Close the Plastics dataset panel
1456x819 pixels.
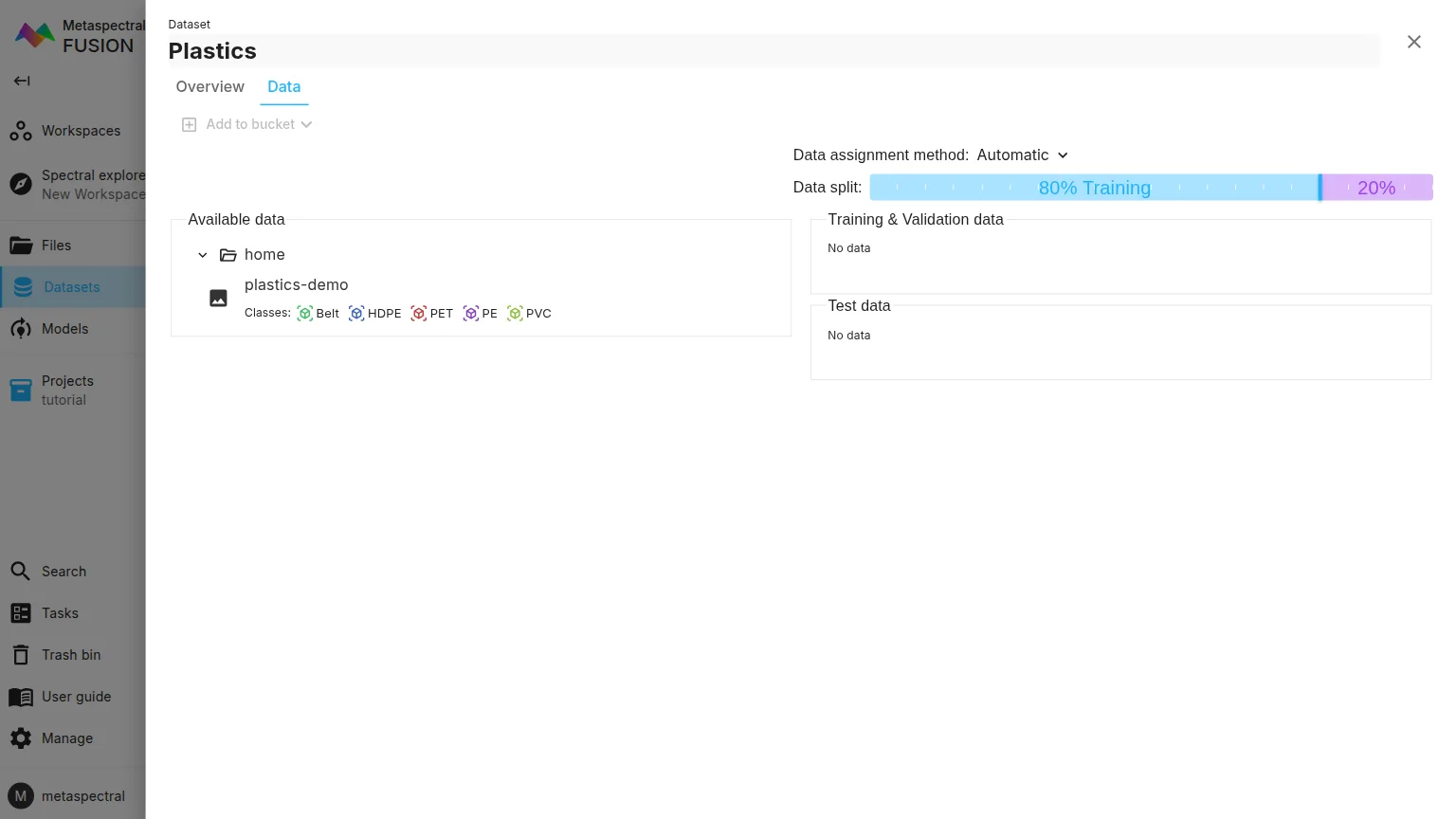point(1413,42)
